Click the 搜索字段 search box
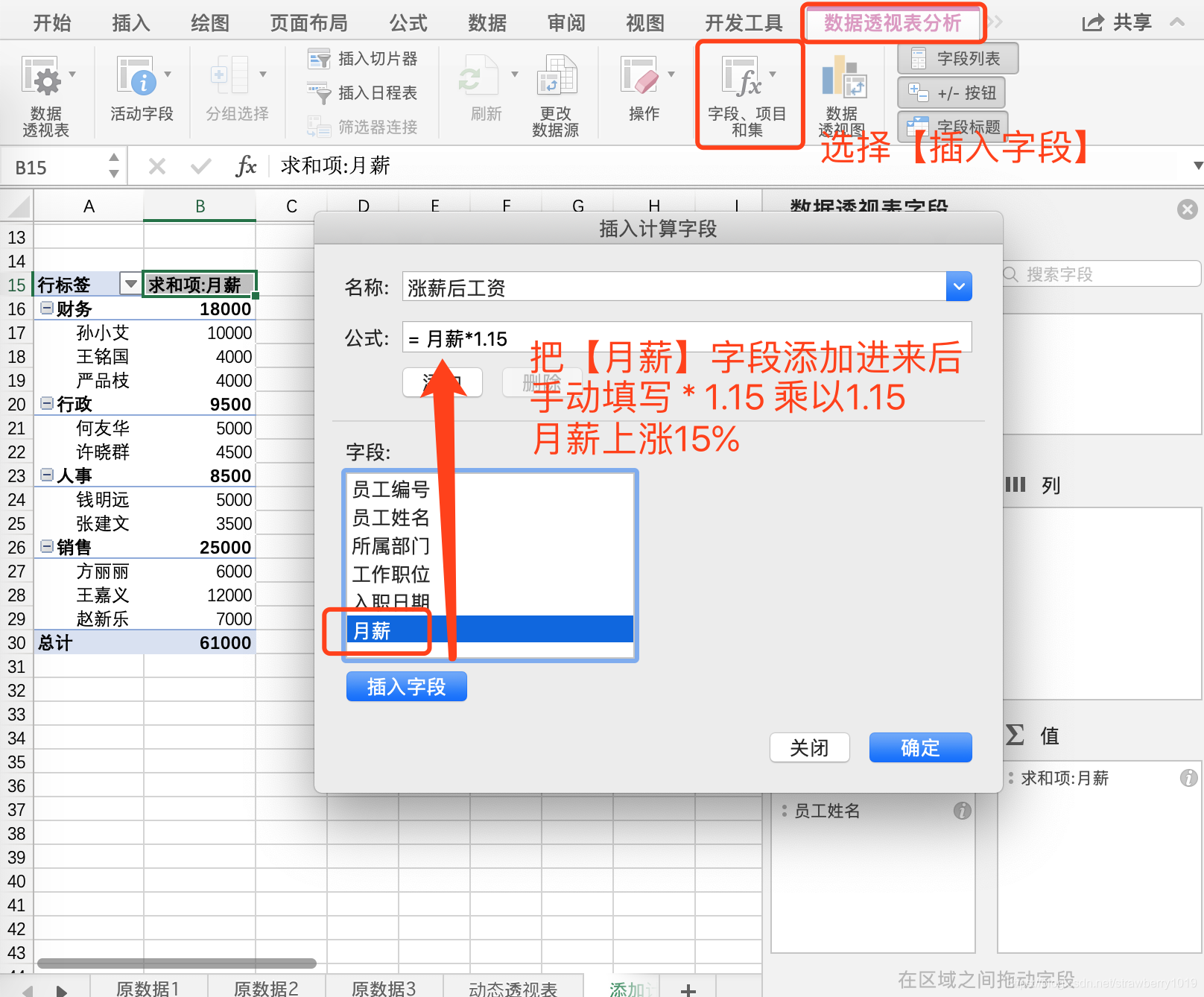 tap(1101, 274)
